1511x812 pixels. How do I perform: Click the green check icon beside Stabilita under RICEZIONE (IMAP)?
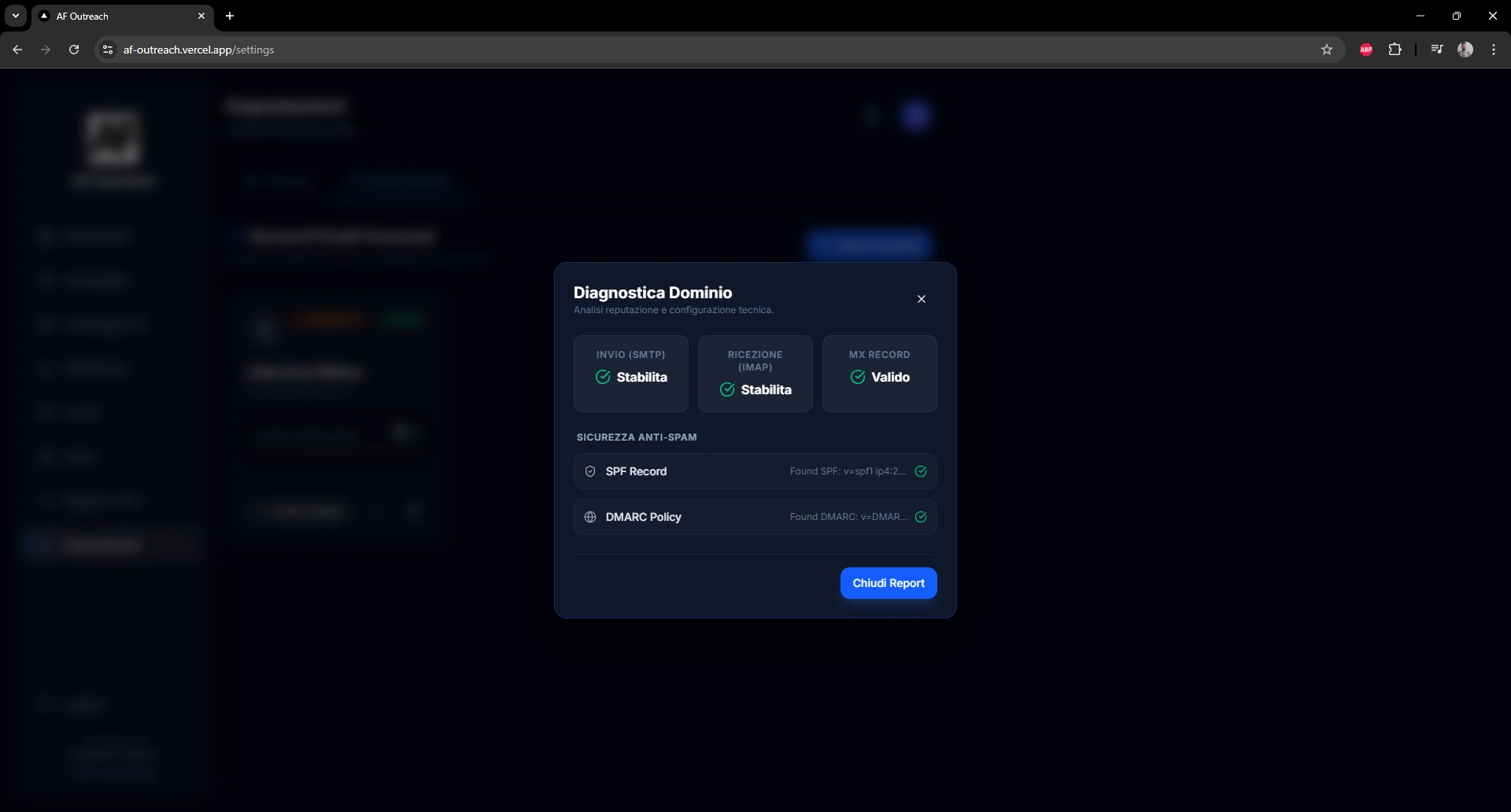click(727, 389)
